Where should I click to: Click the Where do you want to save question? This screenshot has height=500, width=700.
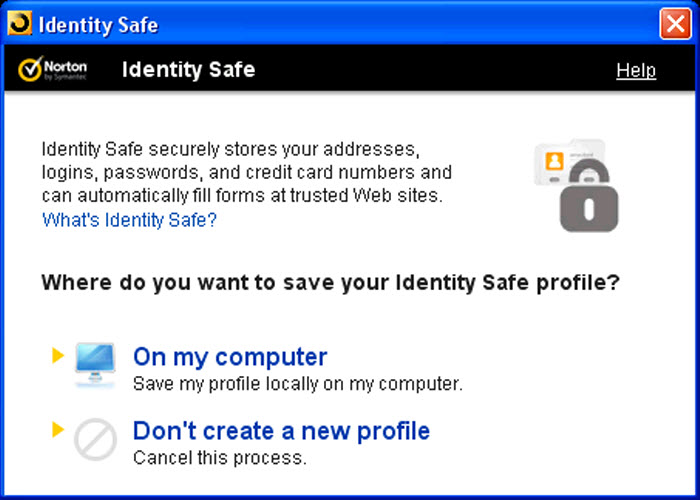click(x=330, y=283)
